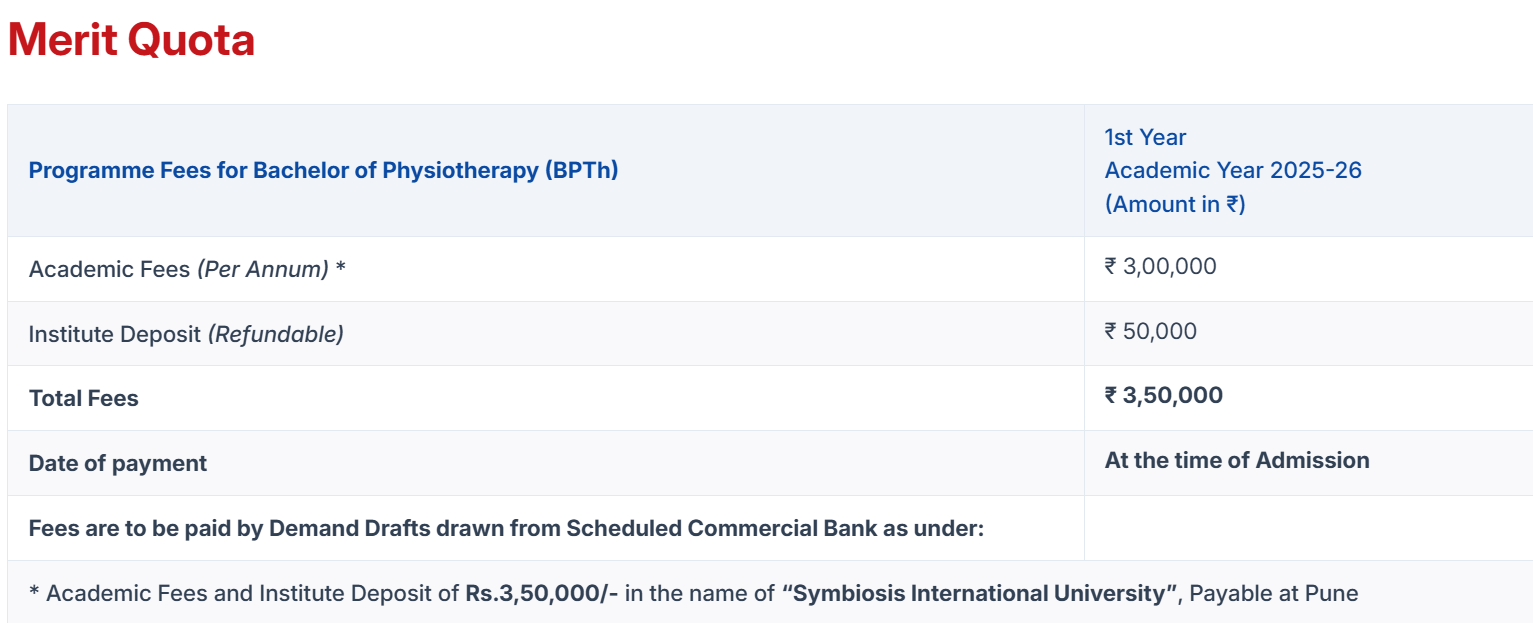The image size is (1533, 623).
Task: Click the italic (Refundable) text
Action: (275, 334)
